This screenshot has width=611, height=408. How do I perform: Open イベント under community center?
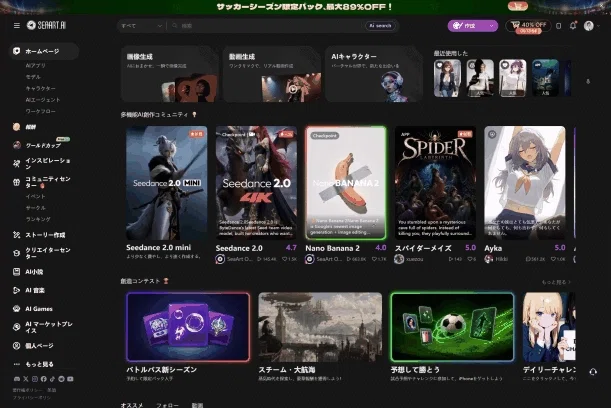click(35, 196)
